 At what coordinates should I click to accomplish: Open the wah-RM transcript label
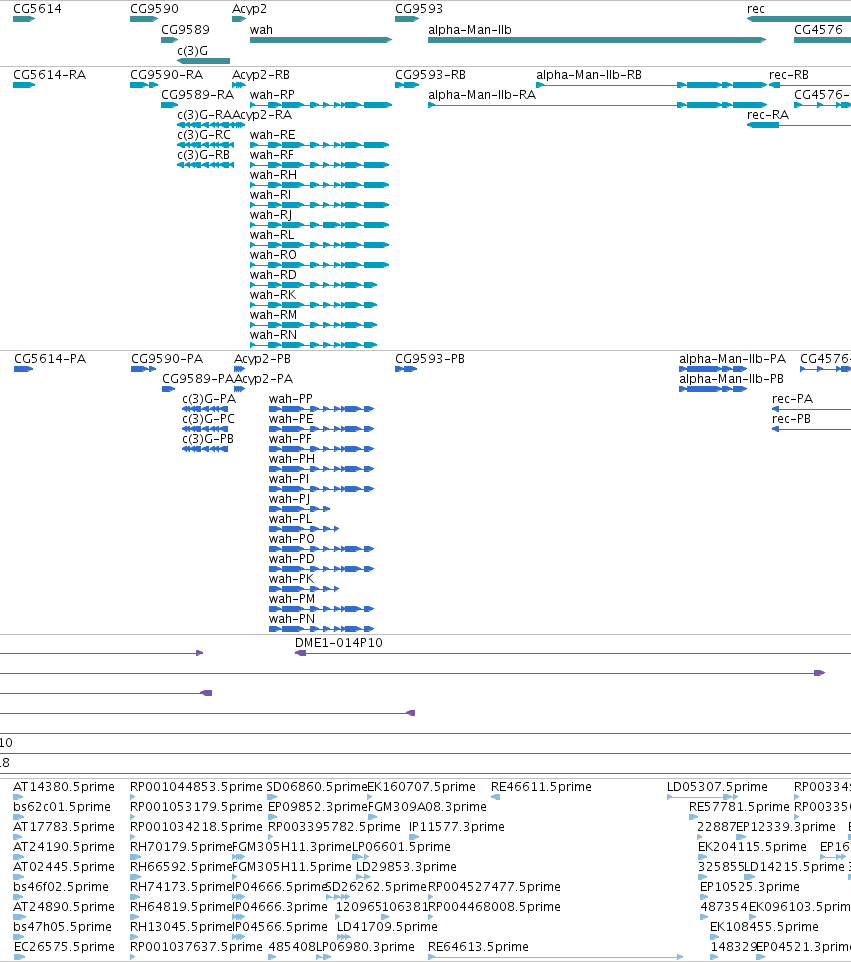[274, 315]
